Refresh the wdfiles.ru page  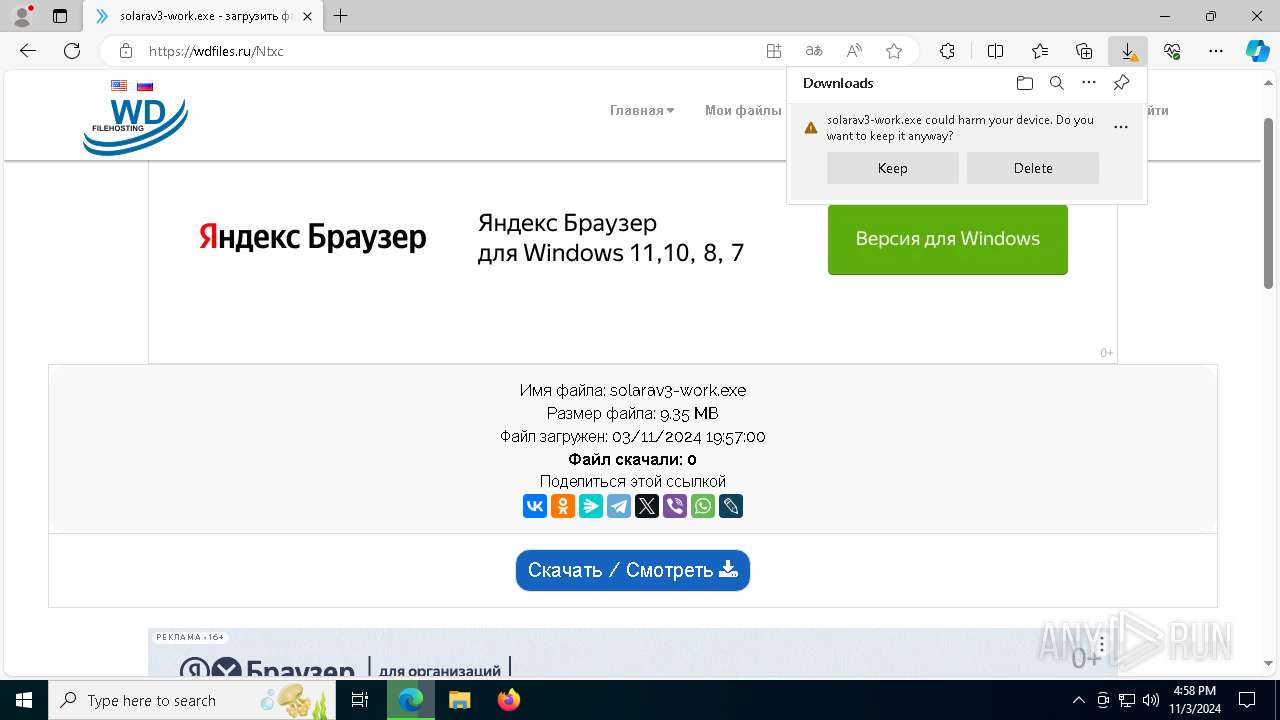[x=72, y=51]
